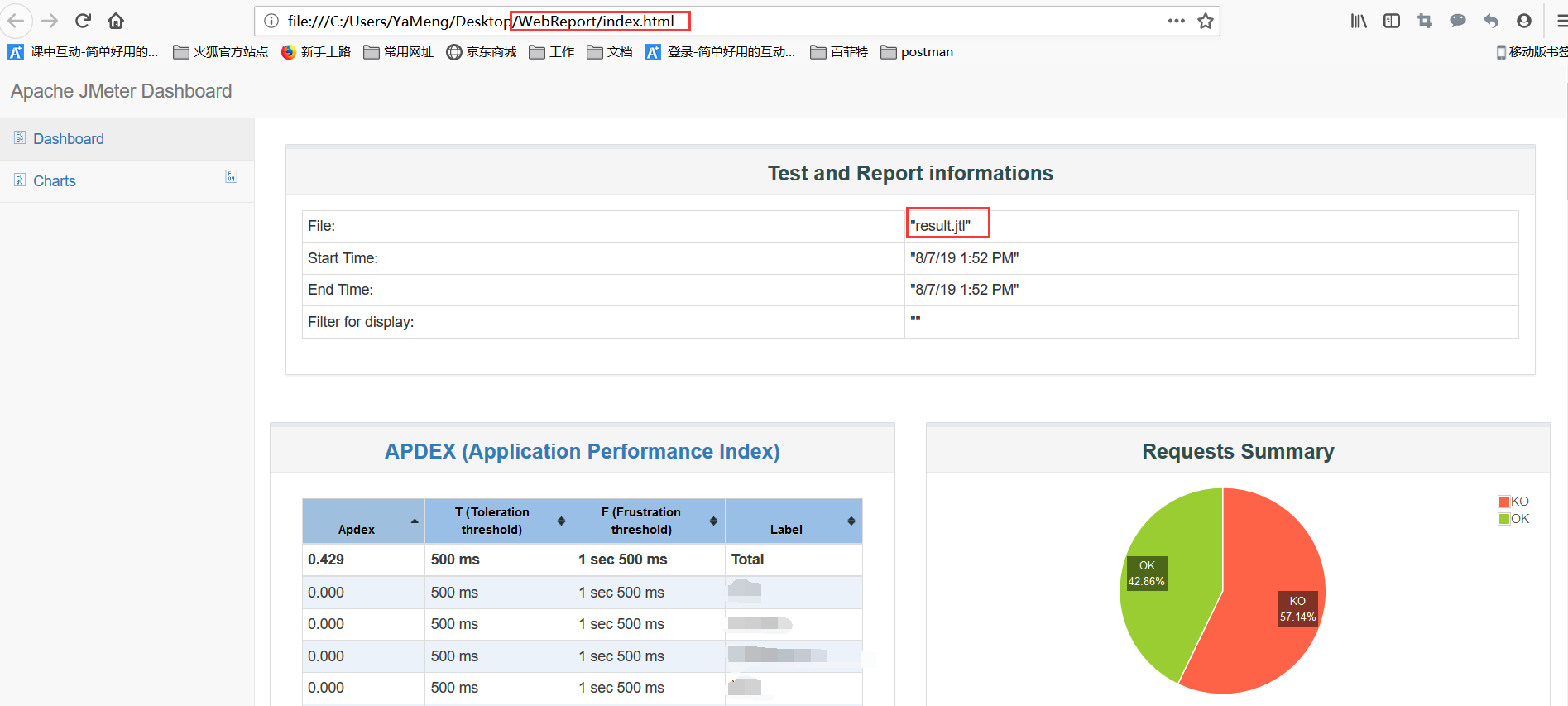Viewport: 1568px width, 706px height.
Task: Click the Apache JMeter Dashboard title
Action: [121, 91]
